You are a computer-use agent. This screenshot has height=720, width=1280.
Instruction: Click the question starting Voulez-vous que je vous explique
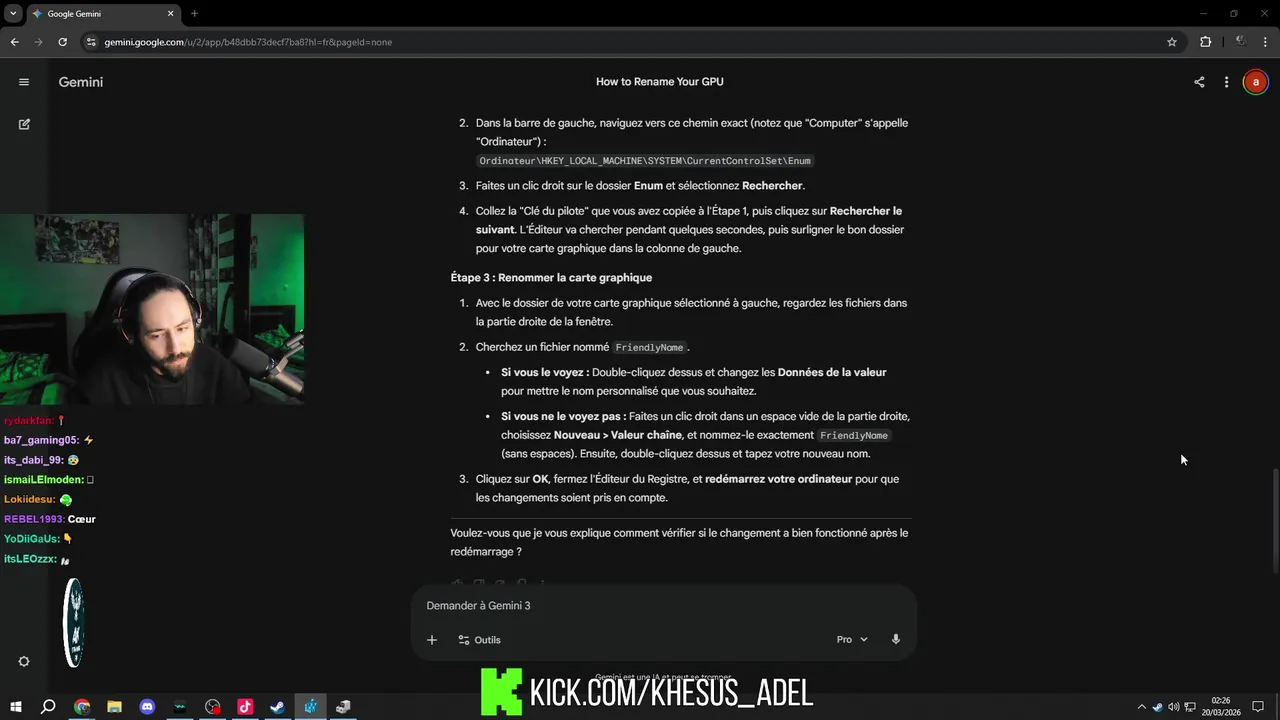679,542
